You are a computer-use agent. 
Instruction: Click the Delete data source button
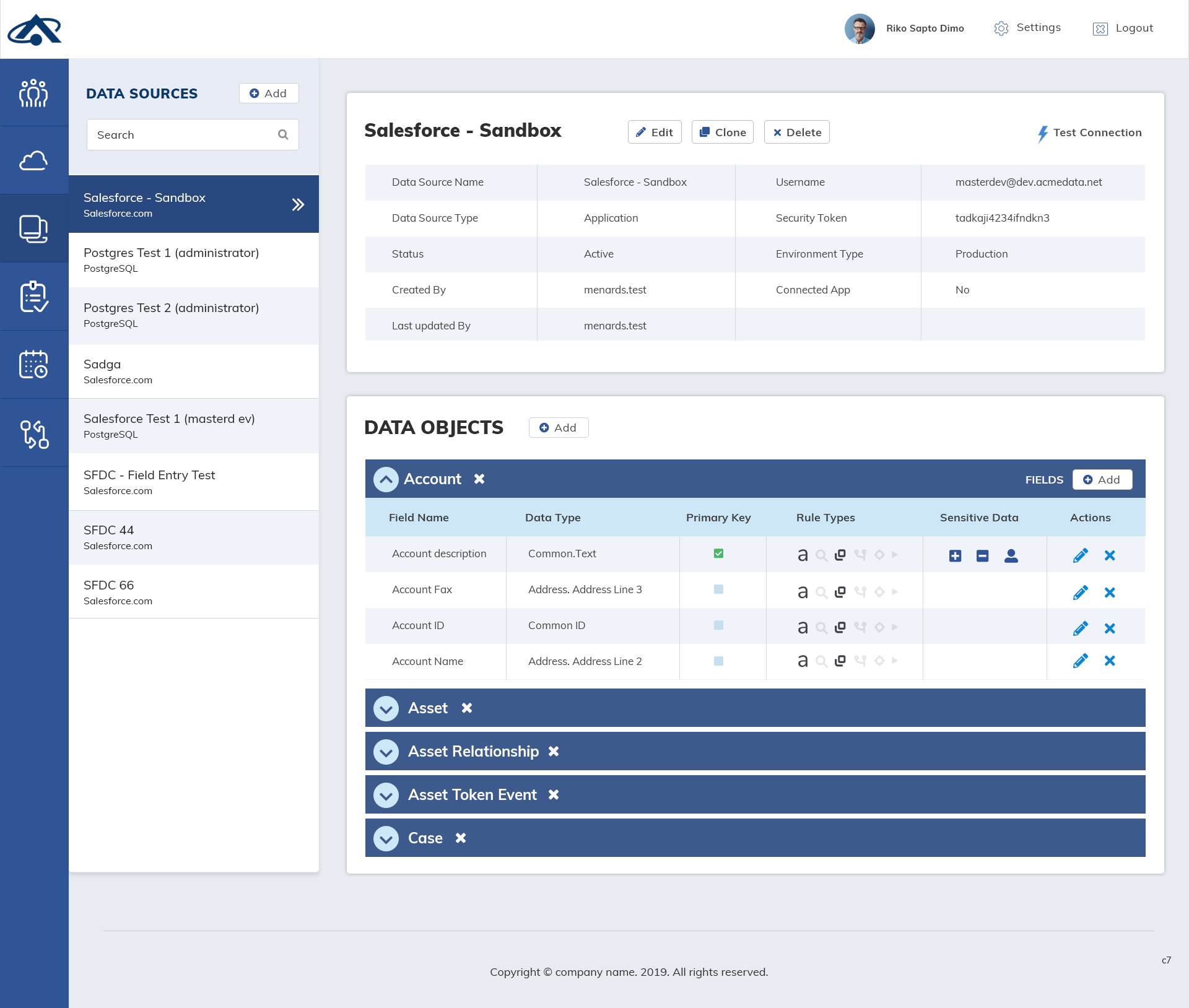[x=797, y=132]
